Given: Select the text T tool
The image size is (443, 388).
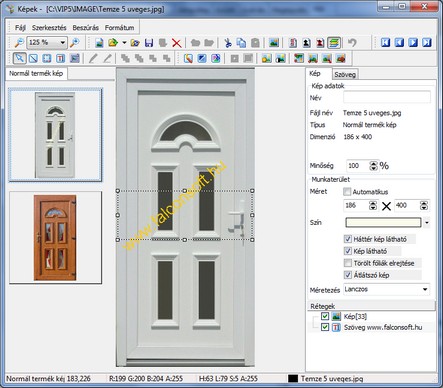Looking at the screenshot, I should (x=60, y=58).
